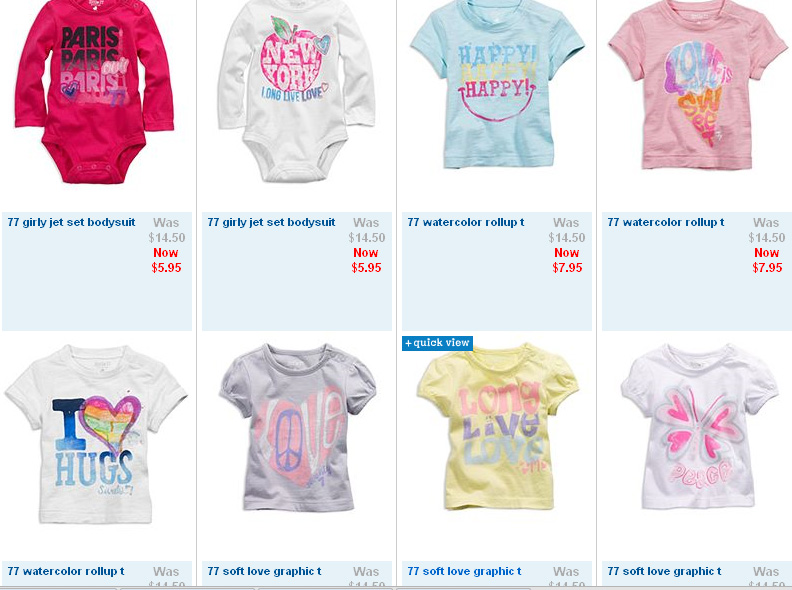Open 77 watercolor rollup t link under ice cream tee

666,222
